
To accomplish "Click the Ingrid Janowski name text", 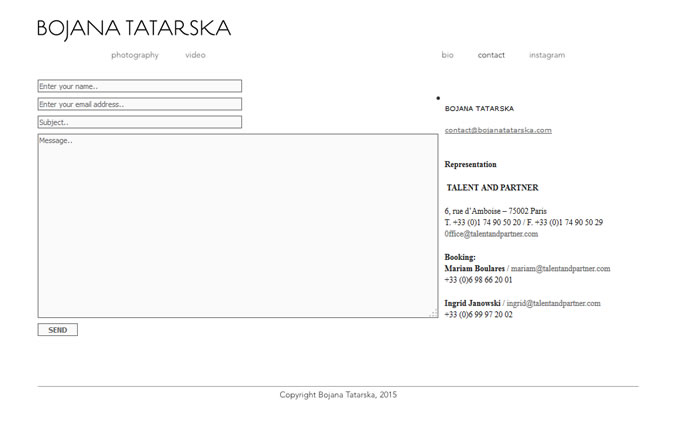I will (x=472, y=303).
